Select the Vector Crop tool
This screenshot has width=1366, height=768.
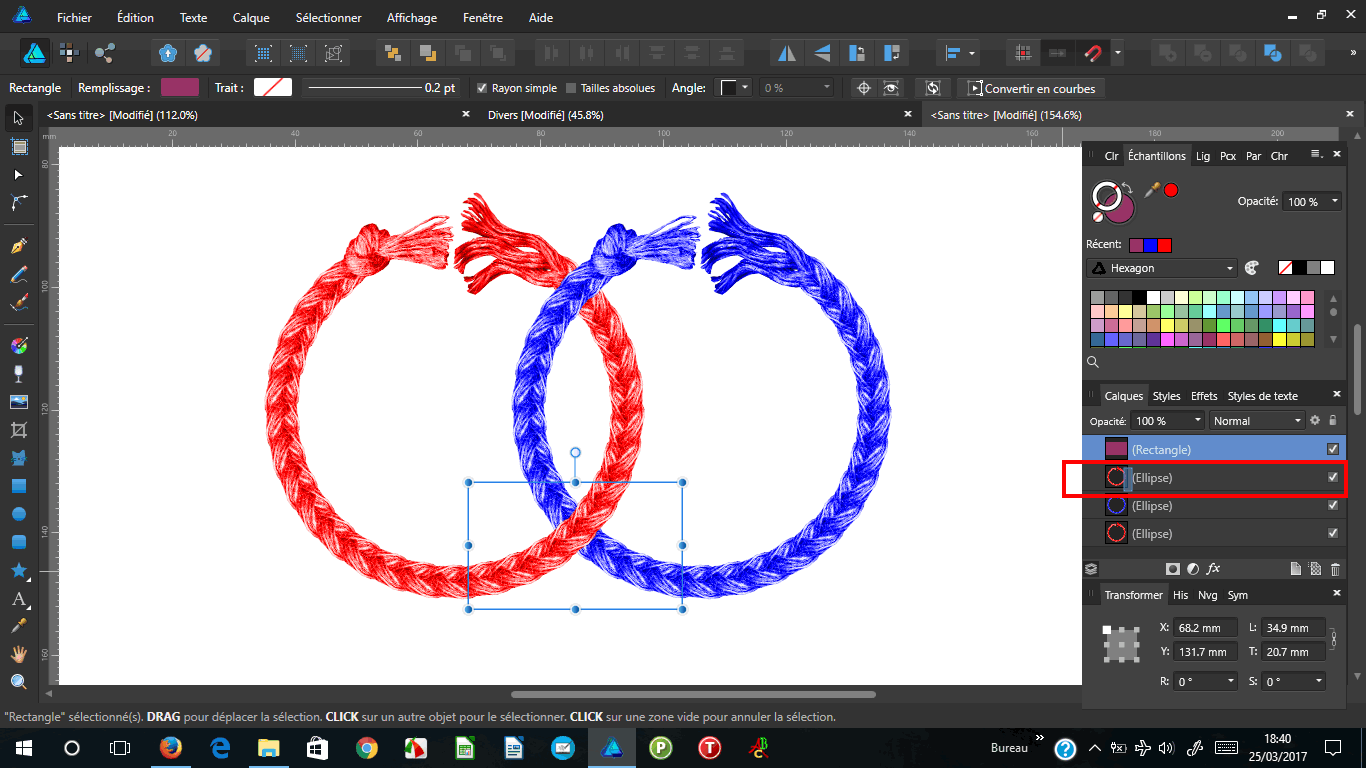click(x=18, y=430)
